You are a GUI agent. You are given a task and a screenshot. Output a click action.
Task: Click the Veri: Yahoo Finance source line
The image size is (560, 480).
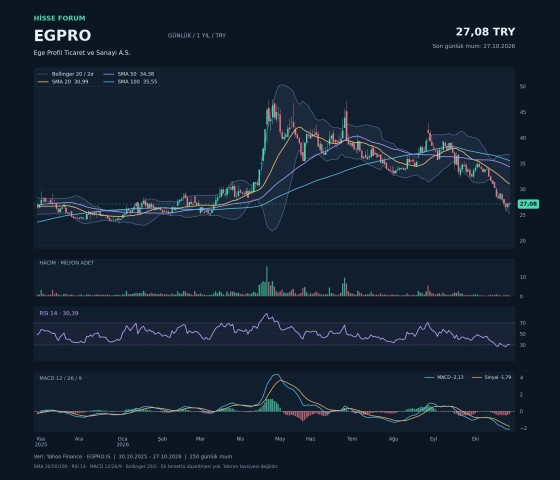point(133,456)
